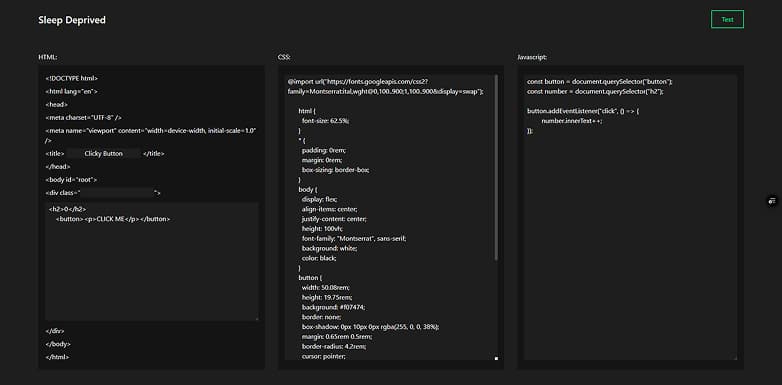Screen dimensions: 782x385
Task: Grab the Javascript textarea resize handle
Action: click(x=735, y=358)
